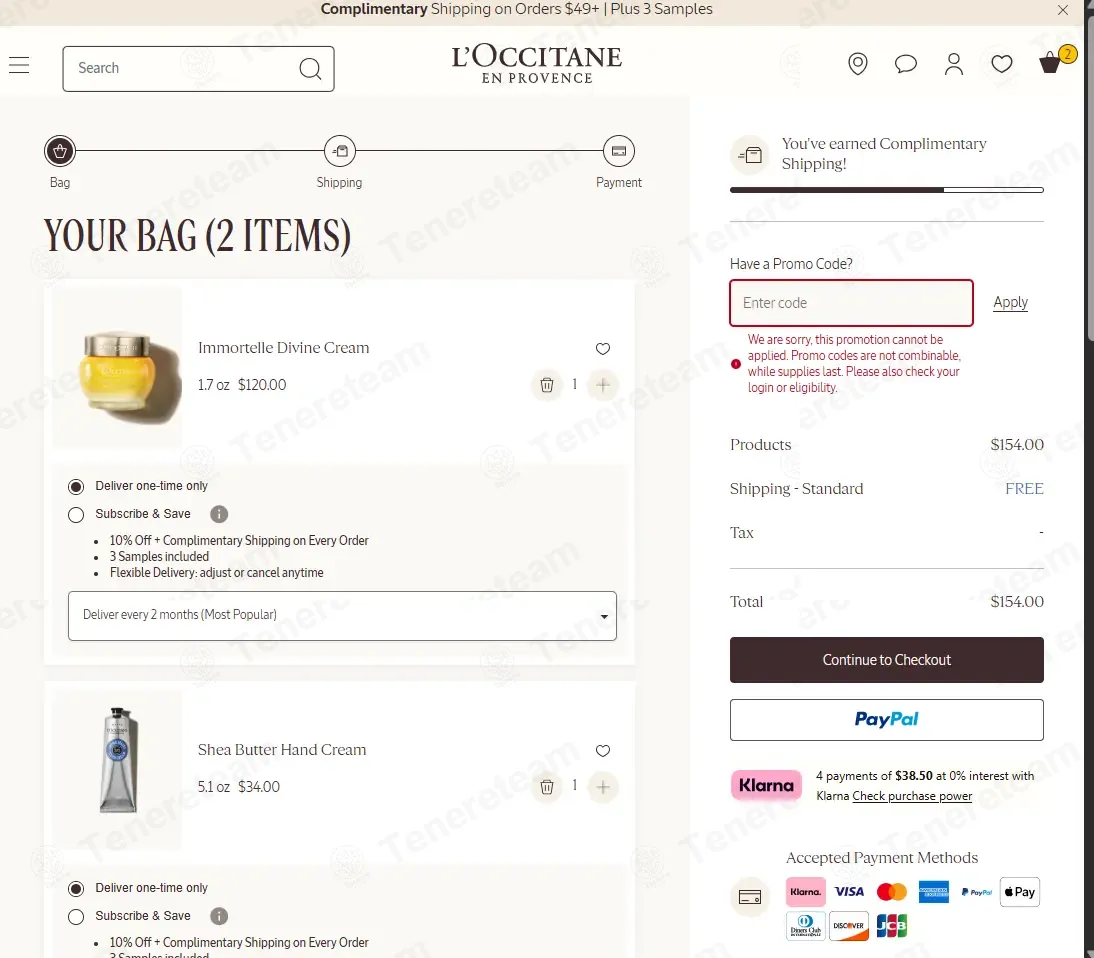The image size is (1094, 958).
Task: Go to the Shipping step
Action: point(340,151)
